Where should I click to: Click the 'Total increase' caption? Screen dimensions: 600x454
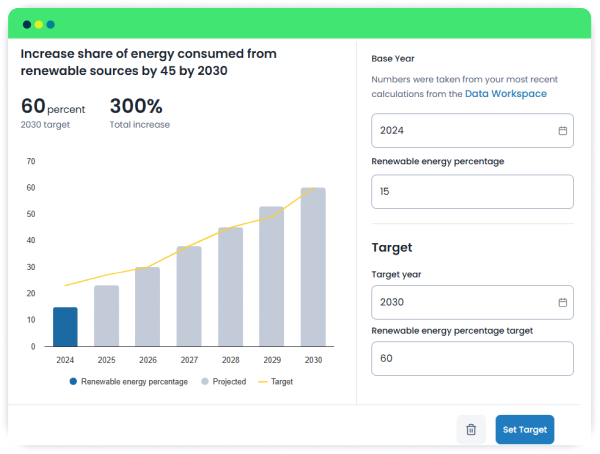point(140,125)
